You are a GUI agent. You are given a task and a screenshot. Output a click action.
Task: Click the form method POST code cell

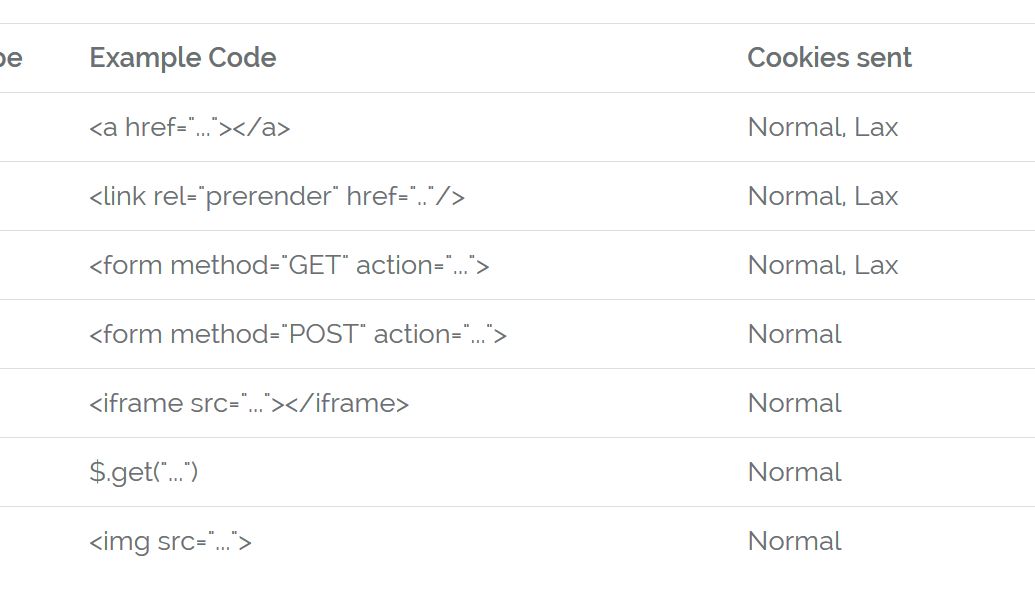(298, 335)
